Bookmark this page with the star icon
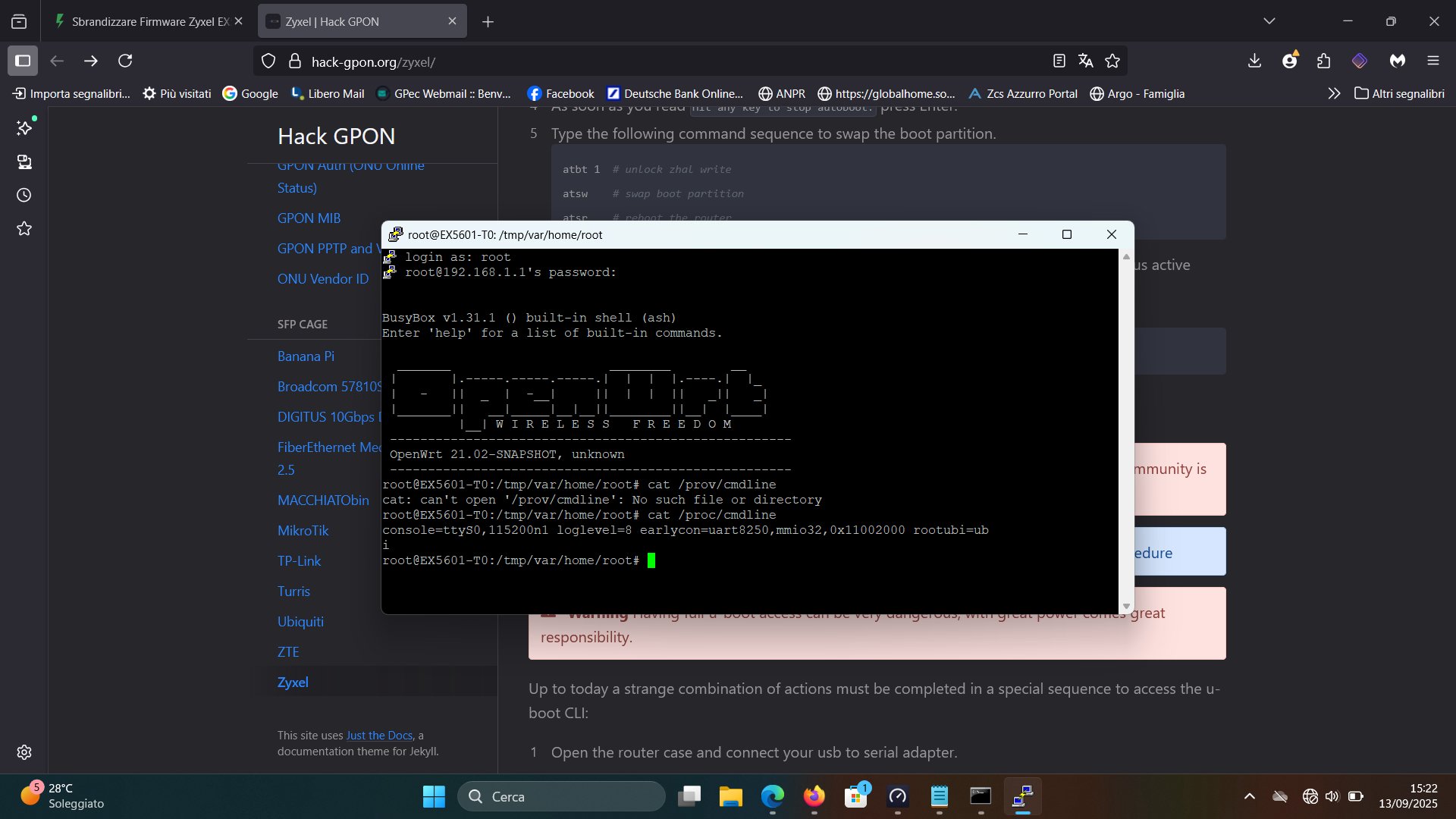Screen dimensions: 1456x819 1112,61
